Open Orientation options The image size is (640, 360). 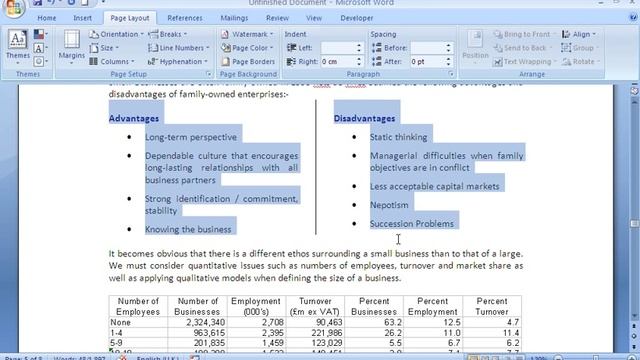click(116, 34)
